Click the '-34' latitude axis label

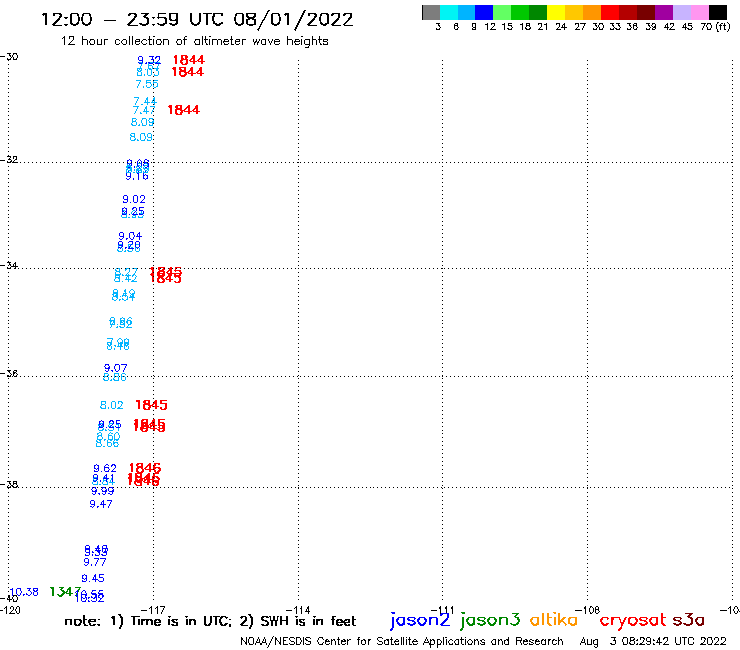click(x=9, y=265)
